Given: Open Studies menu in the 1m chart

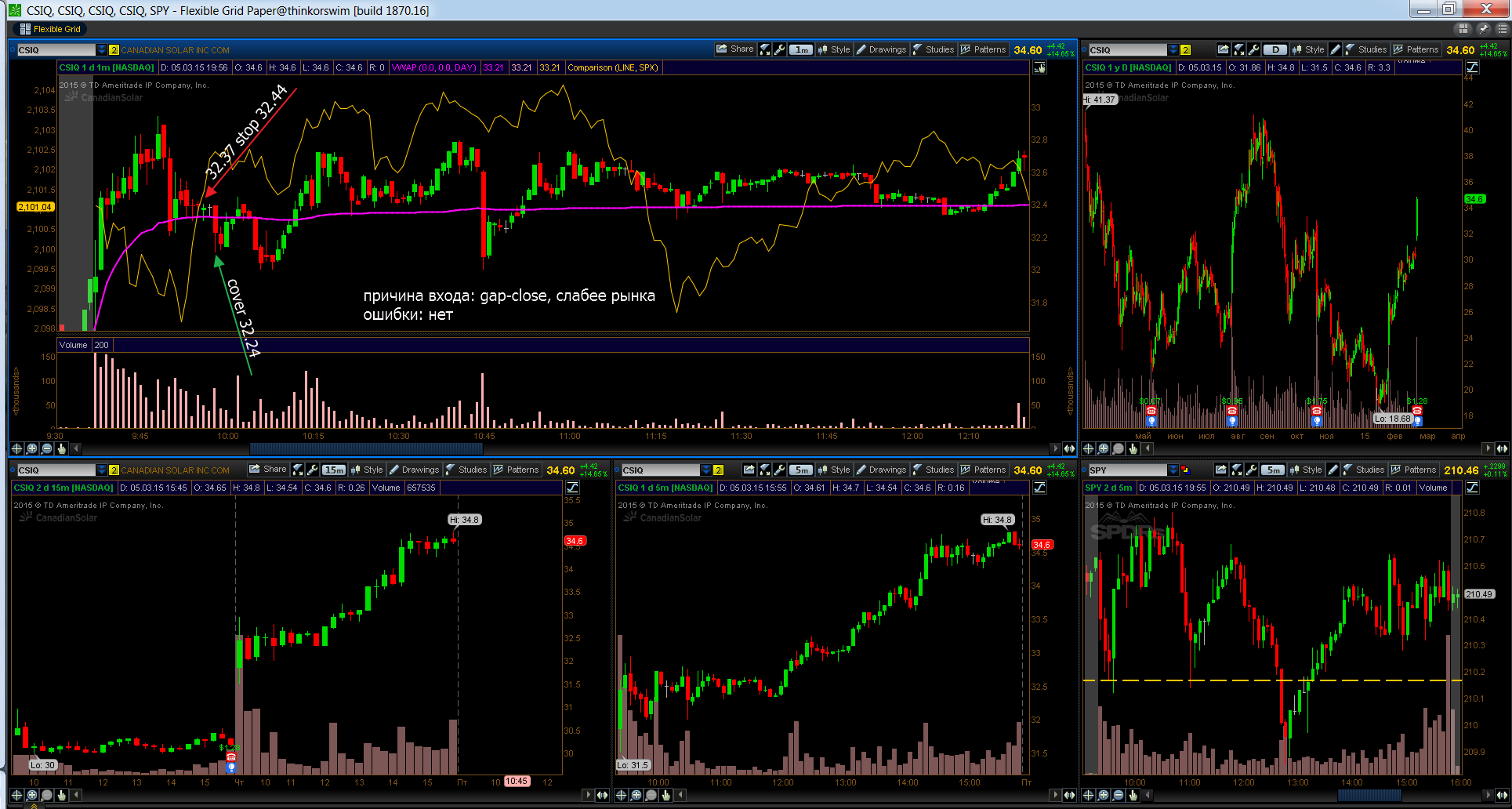Looking at the screenshot, I should pyautogui.click(x=934, y=49).
